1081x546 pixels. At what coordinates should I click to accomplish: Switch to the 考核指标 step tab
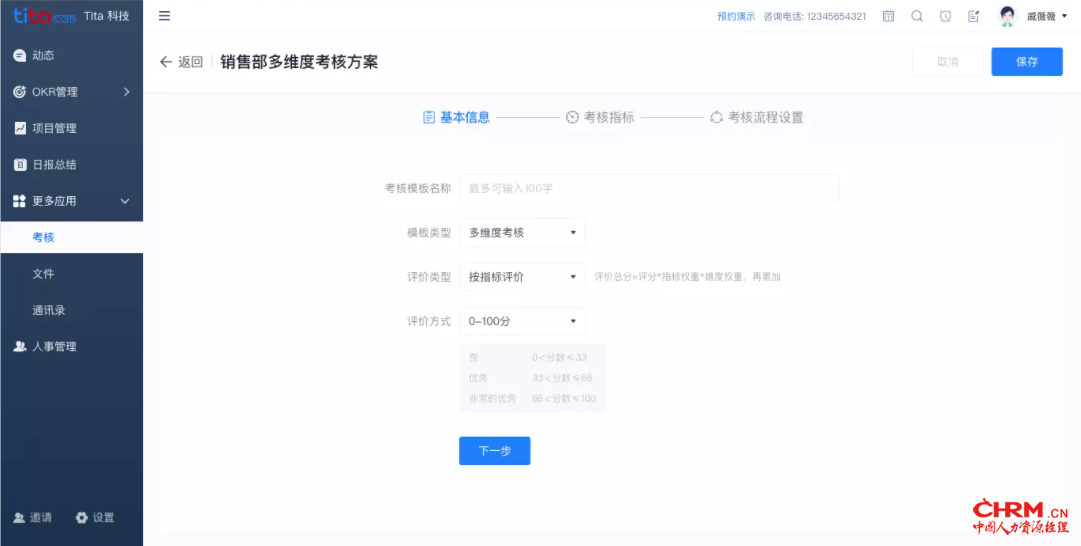click(600, 117)
